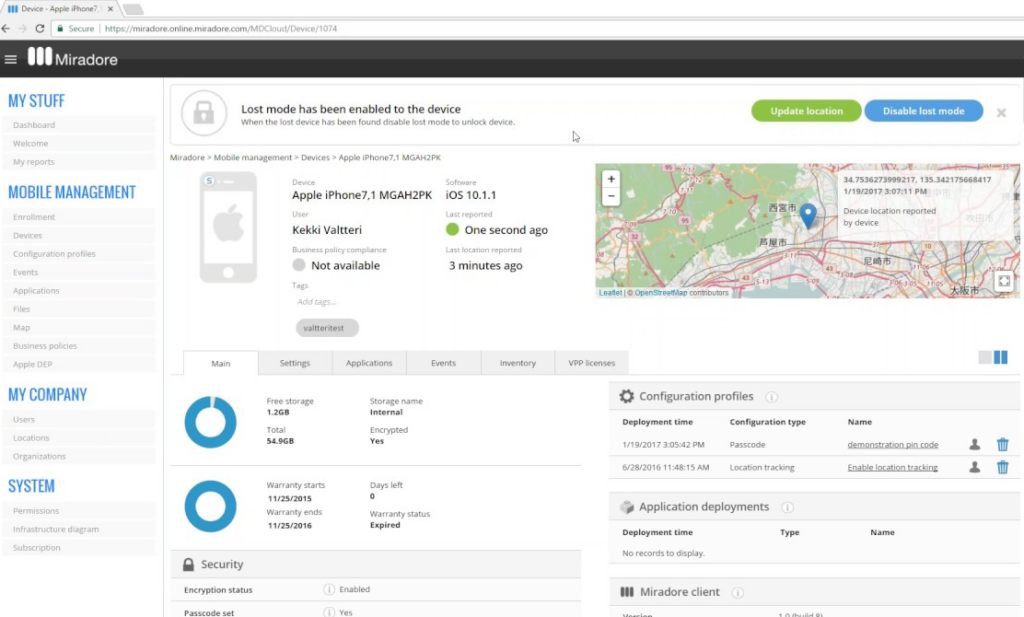Click the Configuration profiles gear icon

(x=626, y=396)
